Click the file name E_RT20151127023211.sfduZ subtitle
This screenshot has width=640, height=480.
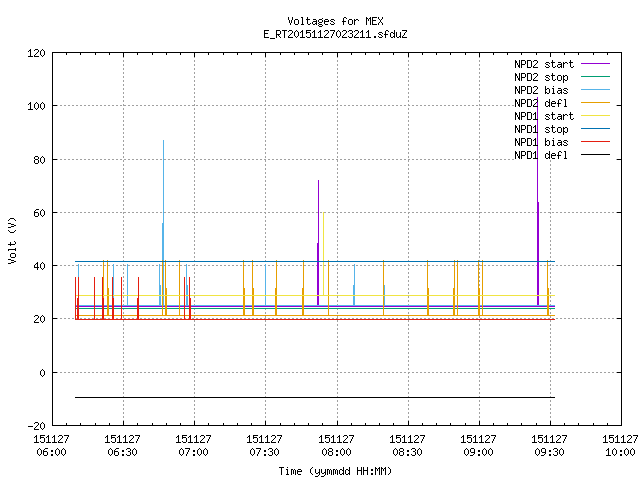click(x=335, y=34)
